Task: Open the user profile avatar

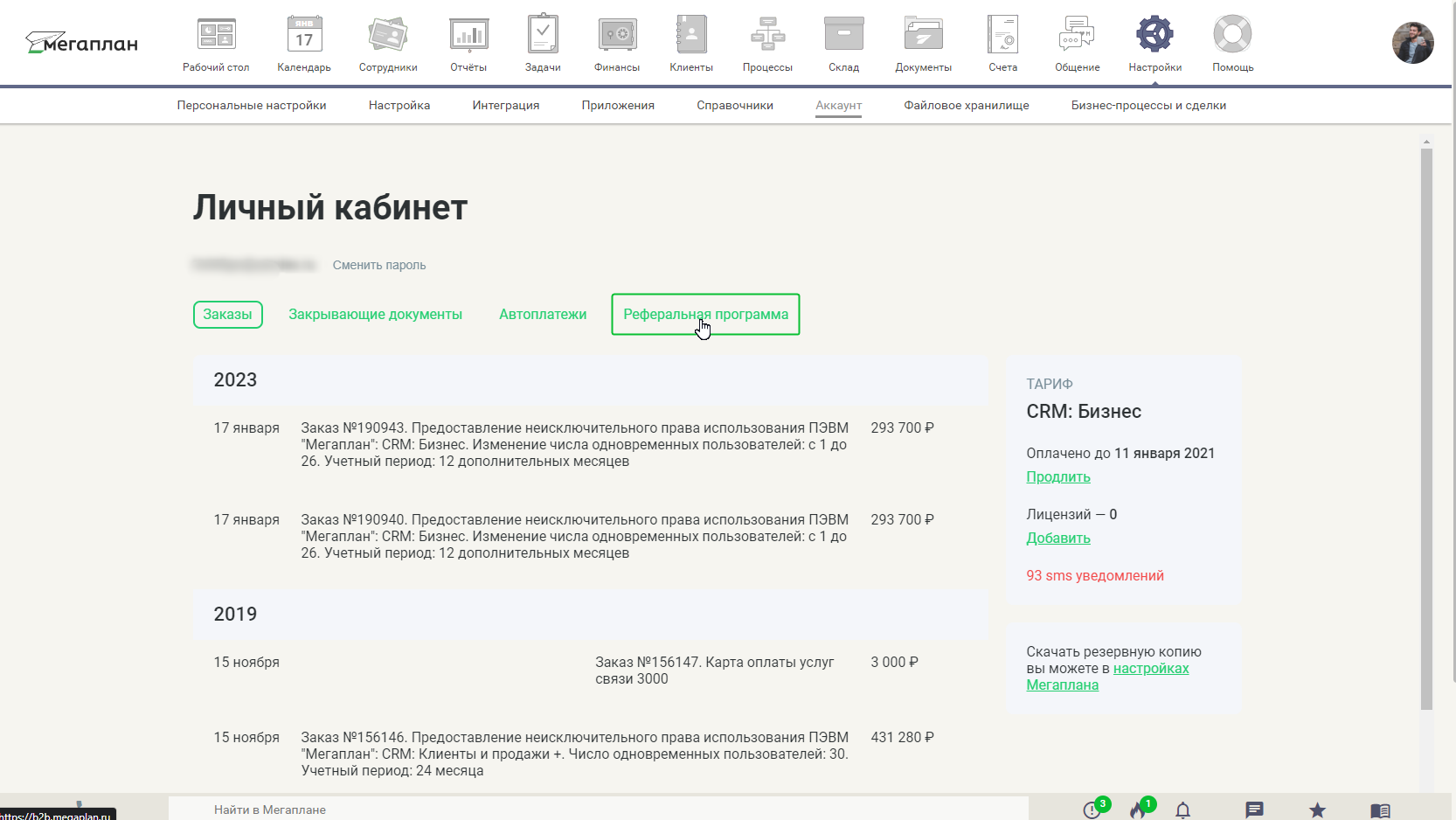Action: (1413, 43)
